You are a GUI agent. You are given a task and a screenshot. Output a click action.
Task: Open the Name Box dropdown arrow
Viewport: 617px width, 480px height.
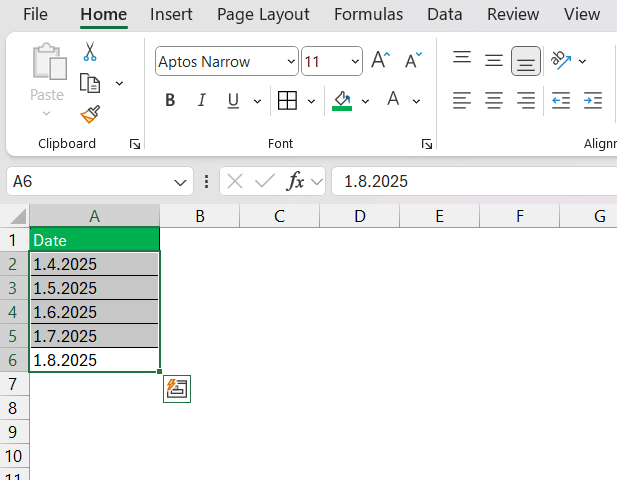click(x=180, y=182)
